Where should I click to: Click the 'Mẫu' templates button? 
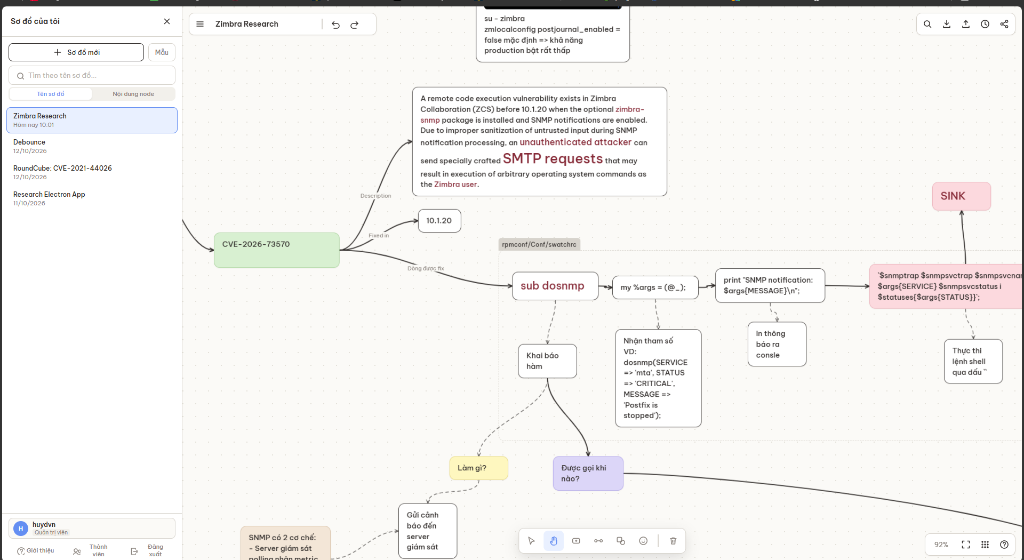[161, 52]
